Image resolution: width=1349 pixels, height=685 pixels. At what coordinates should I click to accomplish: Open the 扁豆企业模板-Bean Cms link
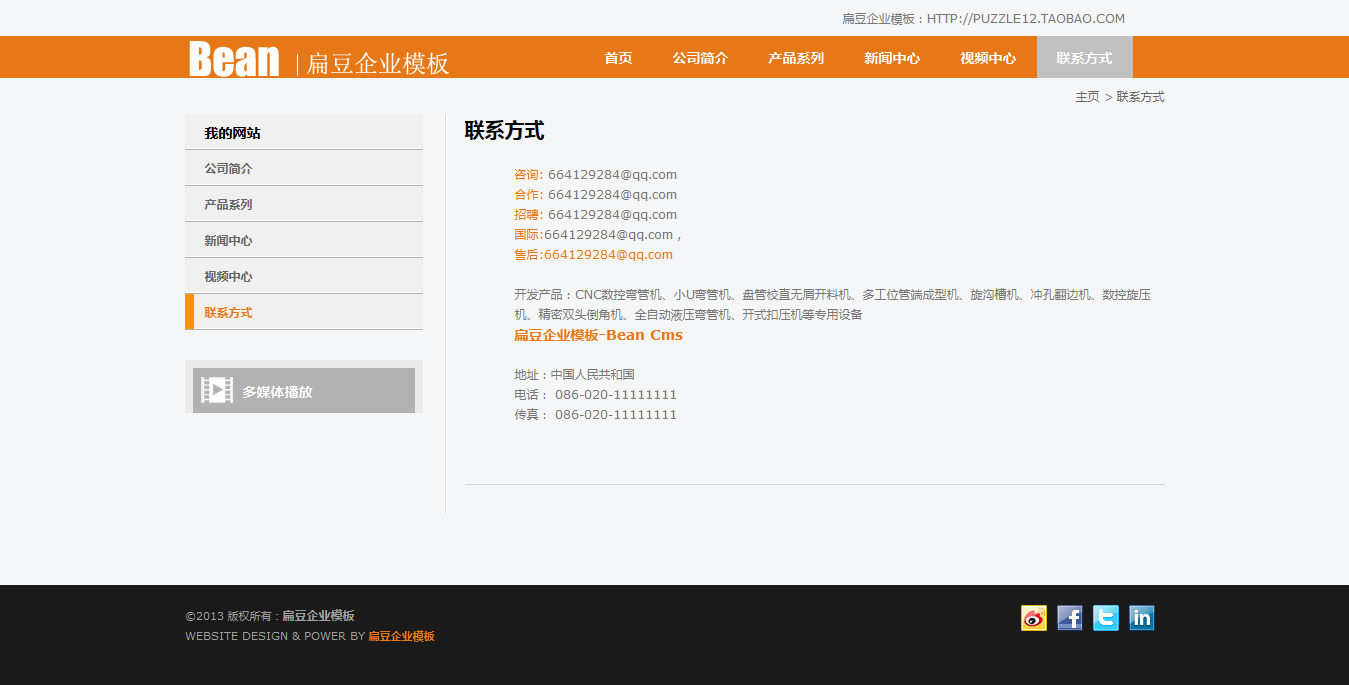click(598, 335)
